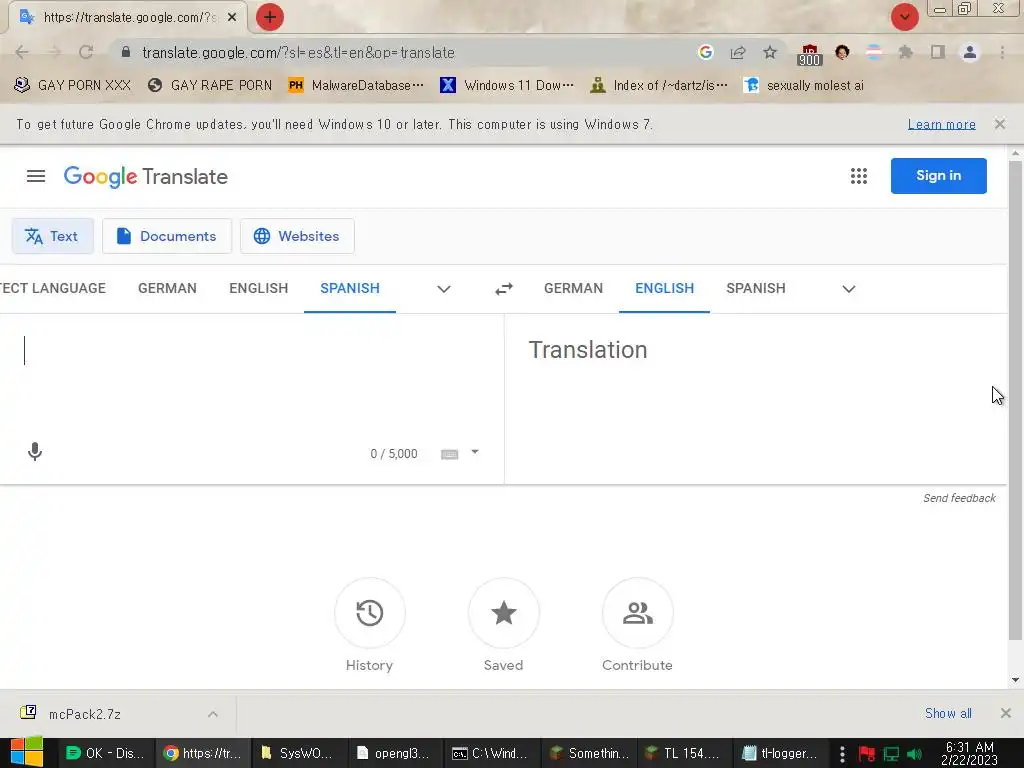1024x768 pixels.
Task: Toggle the Chrome side panel
Action: pos(938,52)
